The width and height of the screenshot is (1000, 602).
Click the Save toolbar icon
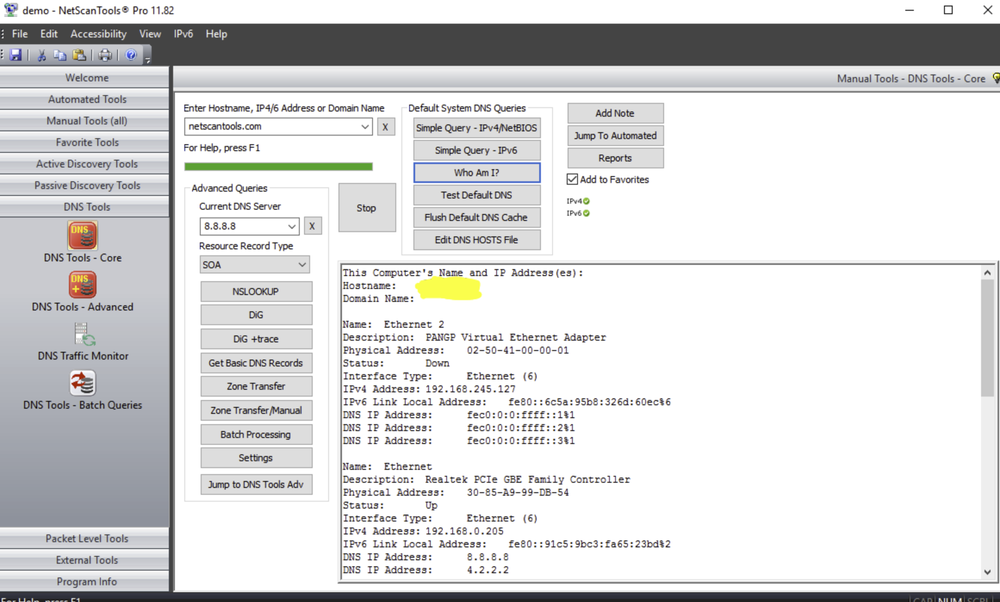click(16, 55)
